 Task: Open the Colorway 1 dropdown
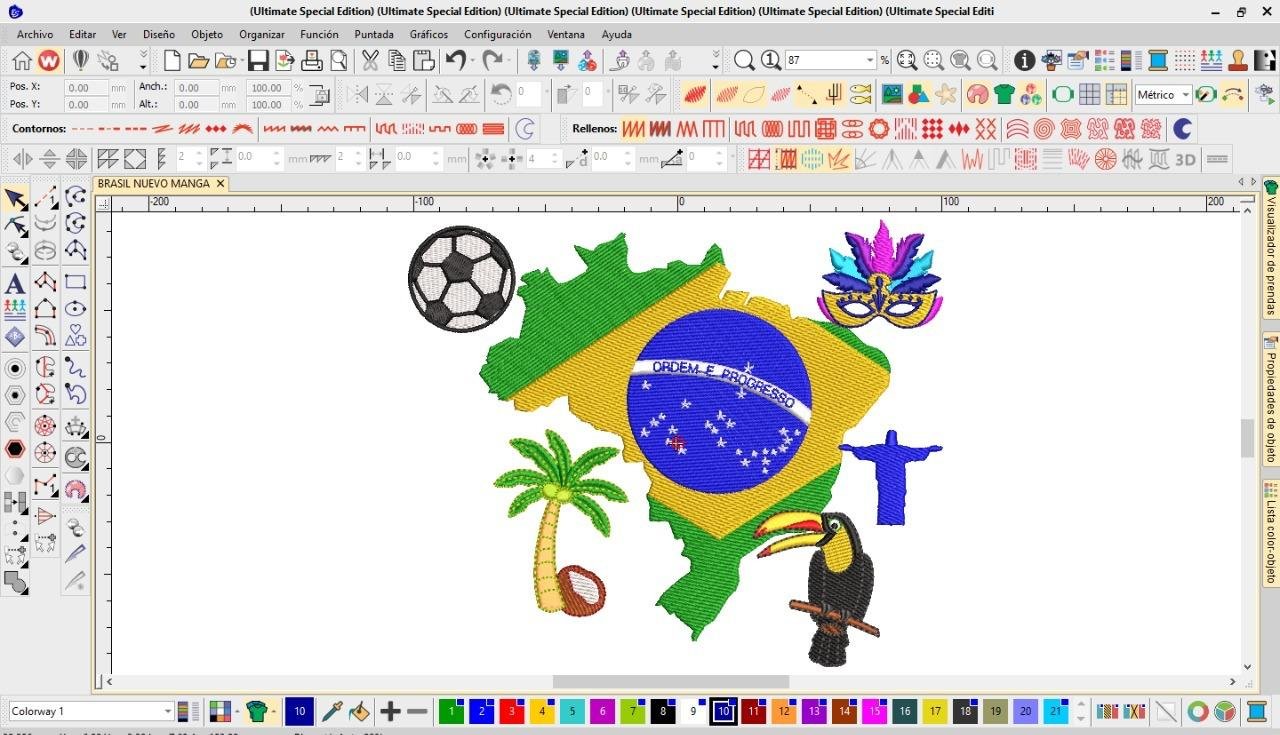[x=167, y=711]
